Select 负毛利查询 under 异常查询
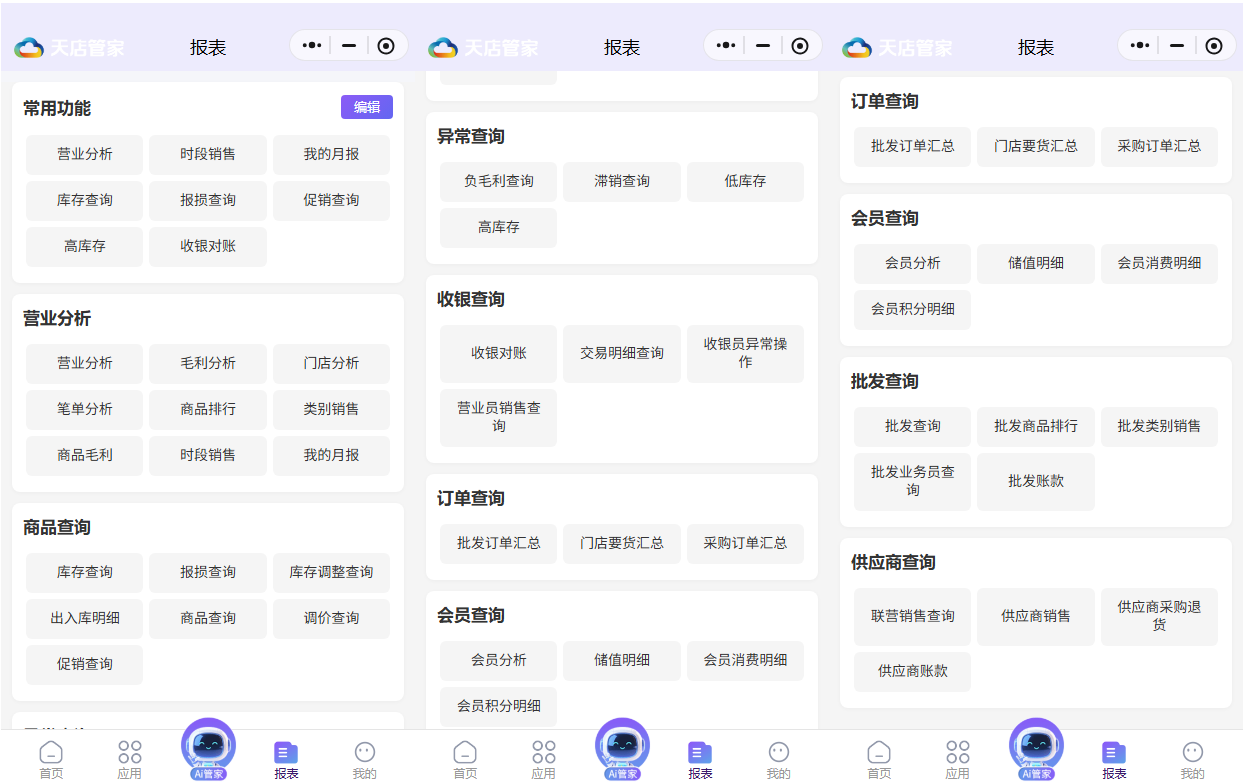1249x784 pixels. 498,181
